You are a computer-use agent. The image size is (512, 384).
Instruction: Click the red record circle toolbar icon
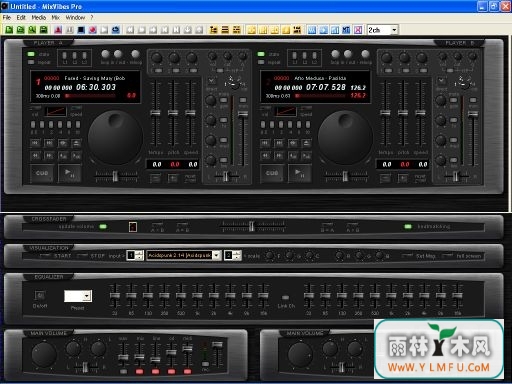pos(93,30)
